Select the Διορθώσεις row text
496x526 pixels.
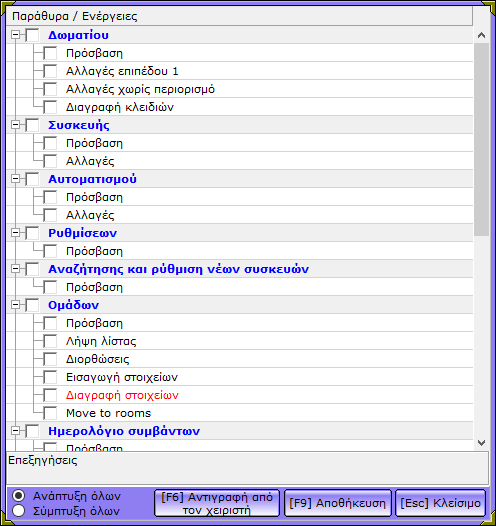(x=98, y=359)
